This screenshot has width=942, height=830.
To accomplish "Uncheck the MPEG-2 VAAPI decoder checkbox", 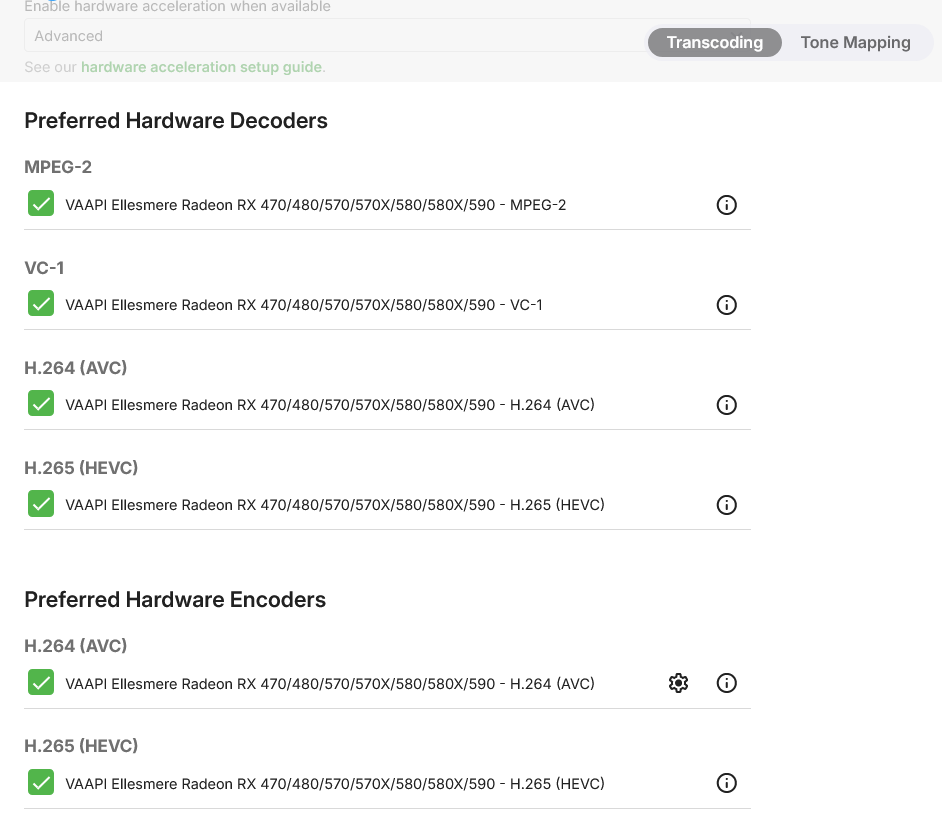I will coord(41,204).
